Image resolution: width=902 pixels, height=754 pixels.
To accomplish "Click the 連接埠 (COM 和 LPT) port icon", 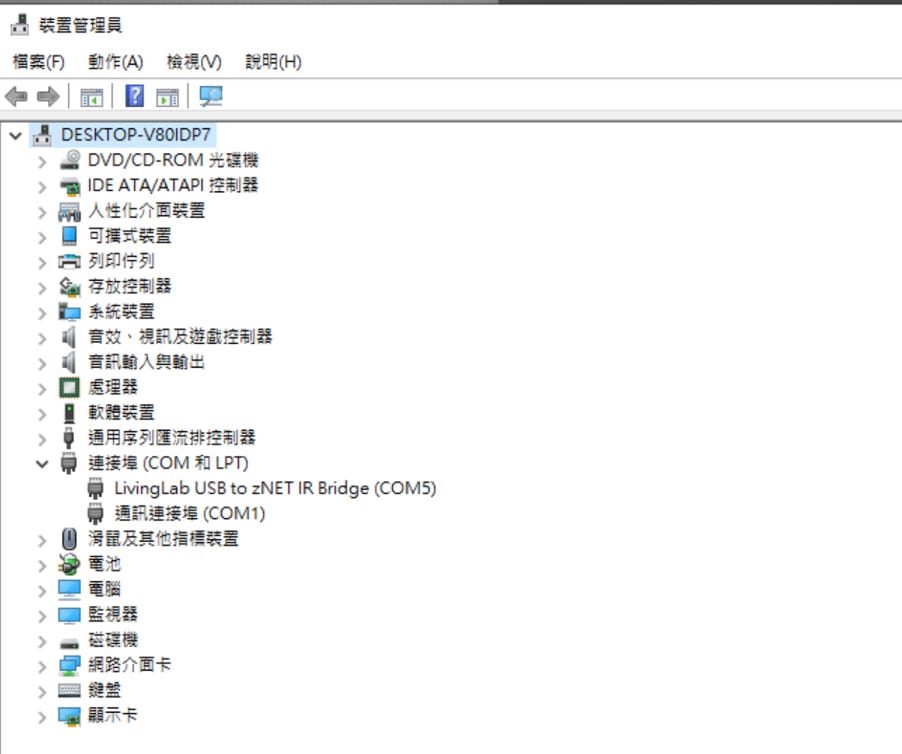I will pyautogui.click(x=69, y=463).
